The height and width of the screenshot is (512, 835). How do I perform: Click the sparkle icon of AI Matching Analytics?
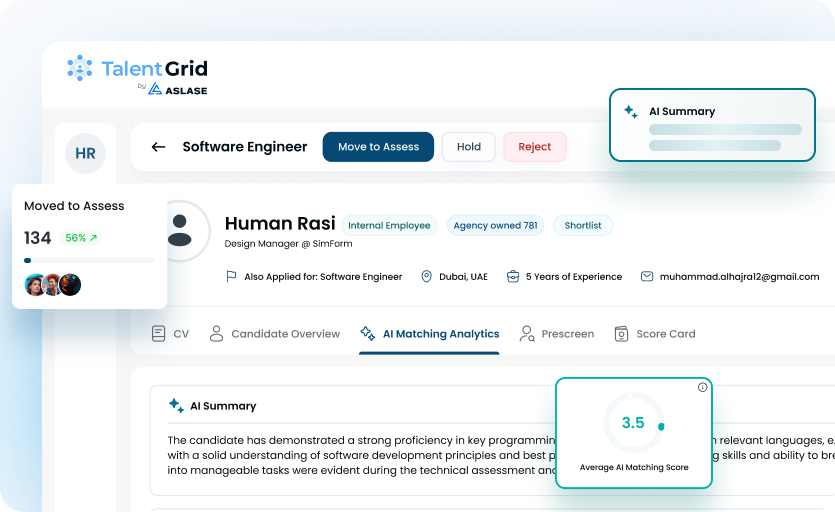click(x=367, y=334)
